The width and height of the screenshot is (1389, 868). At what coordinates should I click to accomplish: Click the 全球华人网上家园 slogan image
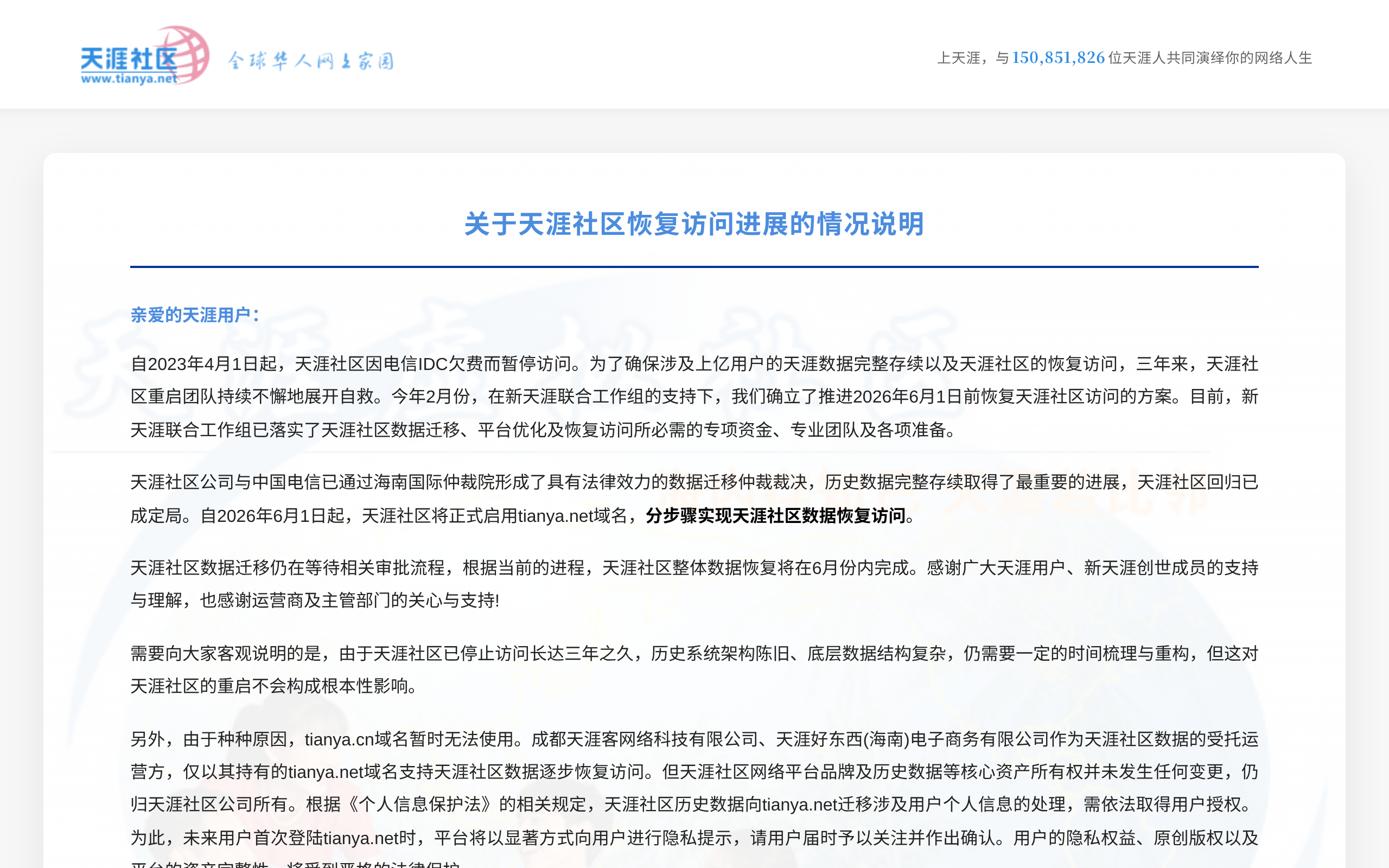click(310, 60)
